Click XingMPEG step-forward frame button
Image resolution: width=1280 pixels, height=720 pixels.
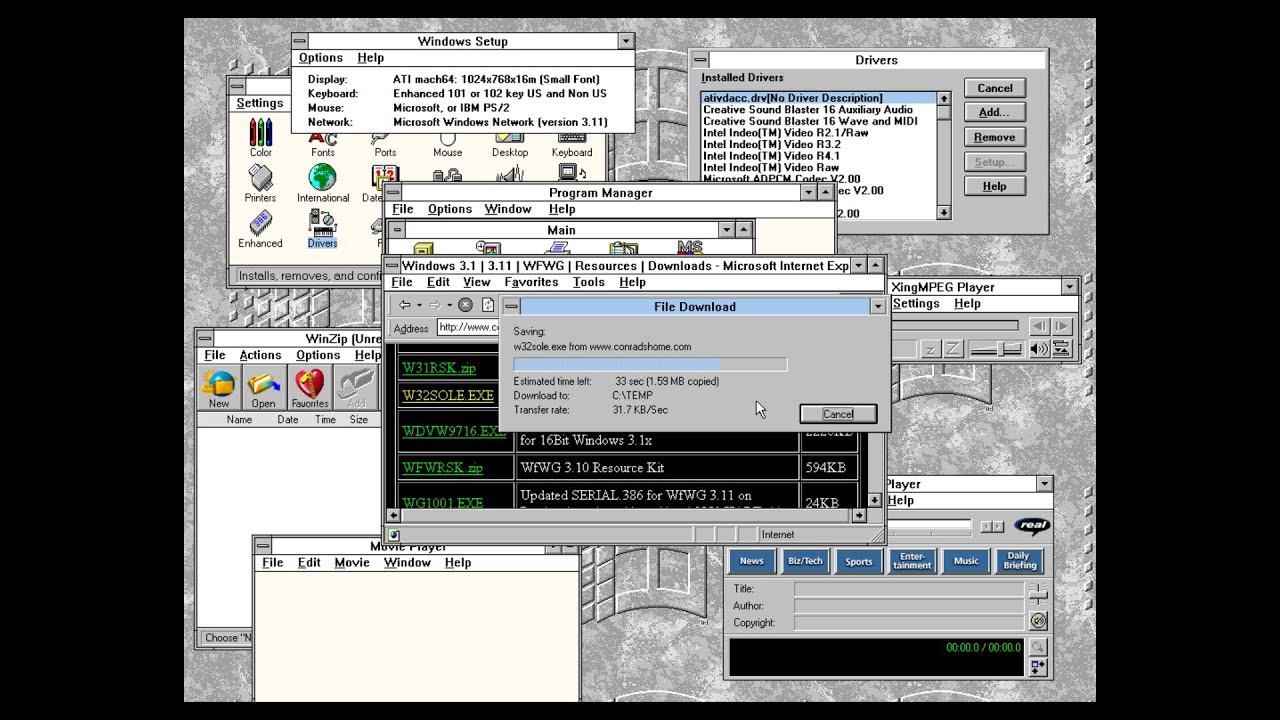pos(1062,326)
